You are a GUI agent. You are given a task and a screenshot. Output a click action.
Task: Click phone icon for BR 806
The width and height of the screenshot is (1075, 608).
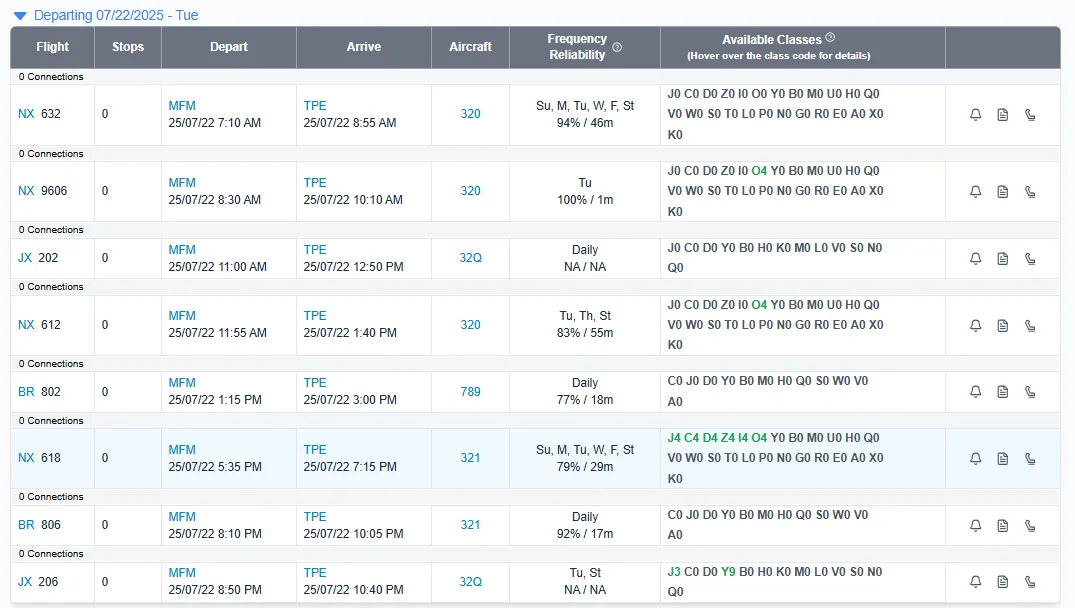(x=1030, y=526)
